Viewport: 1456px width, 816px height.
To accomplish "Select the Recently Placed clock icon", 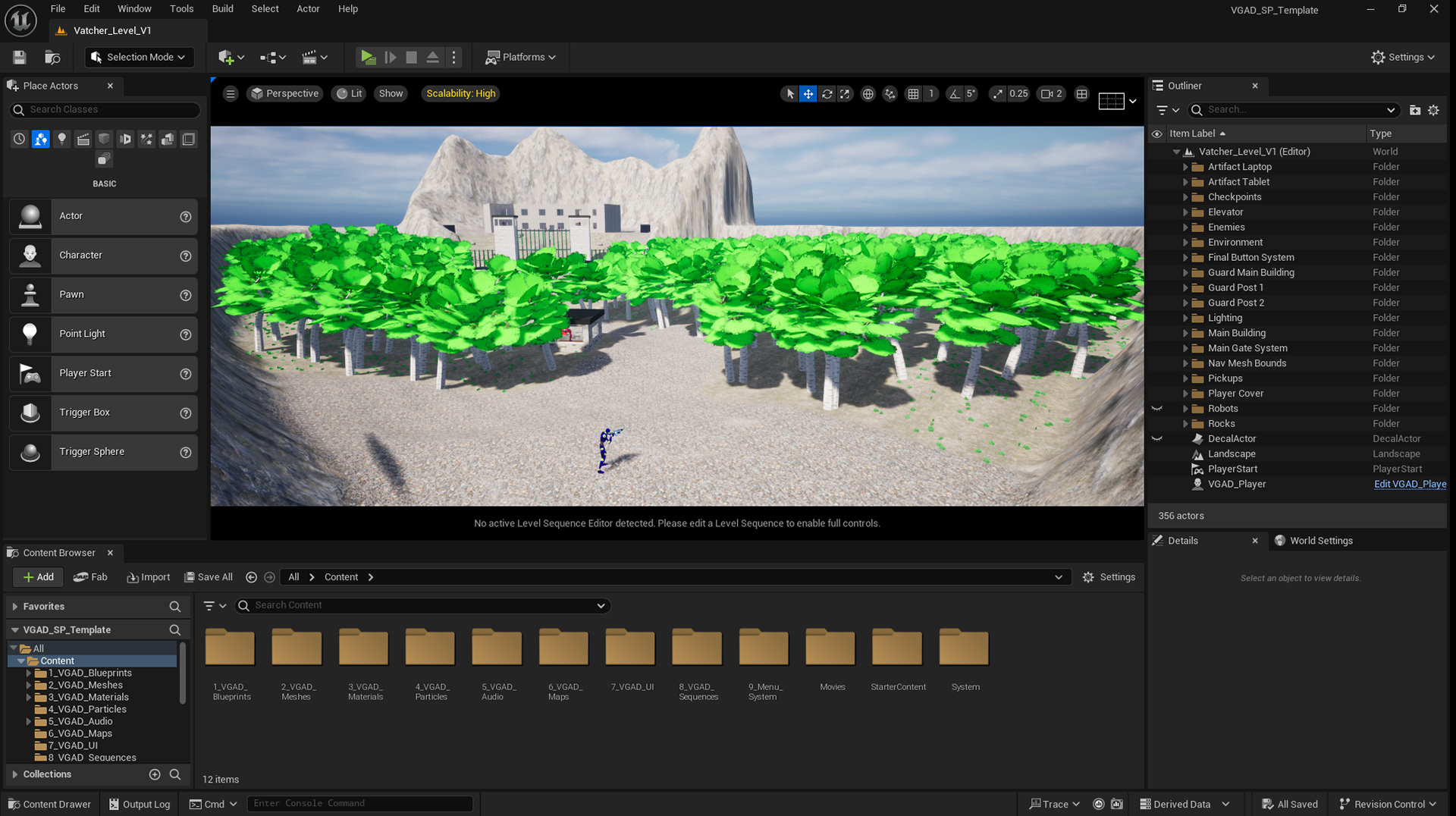I will (19, 140).
